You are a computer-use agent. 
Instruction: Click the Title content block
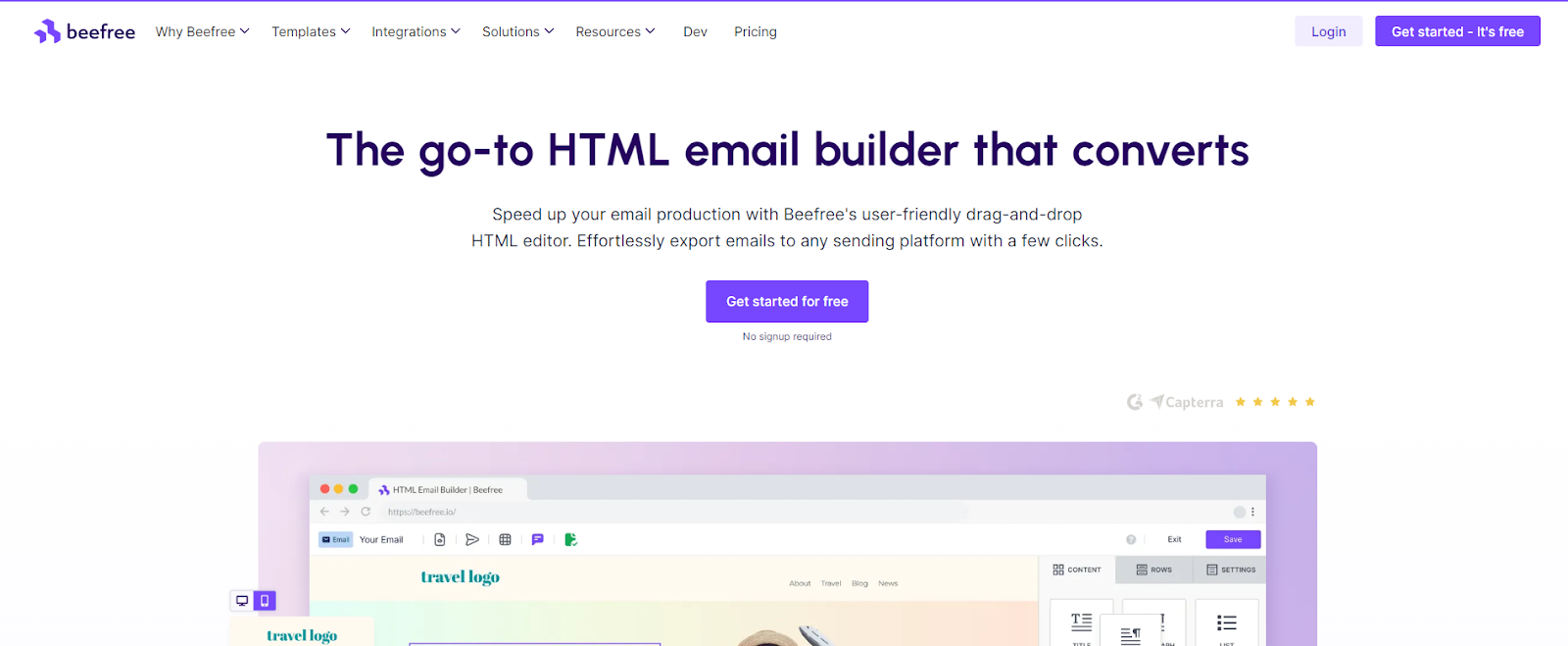click(x=1081, y=624)
